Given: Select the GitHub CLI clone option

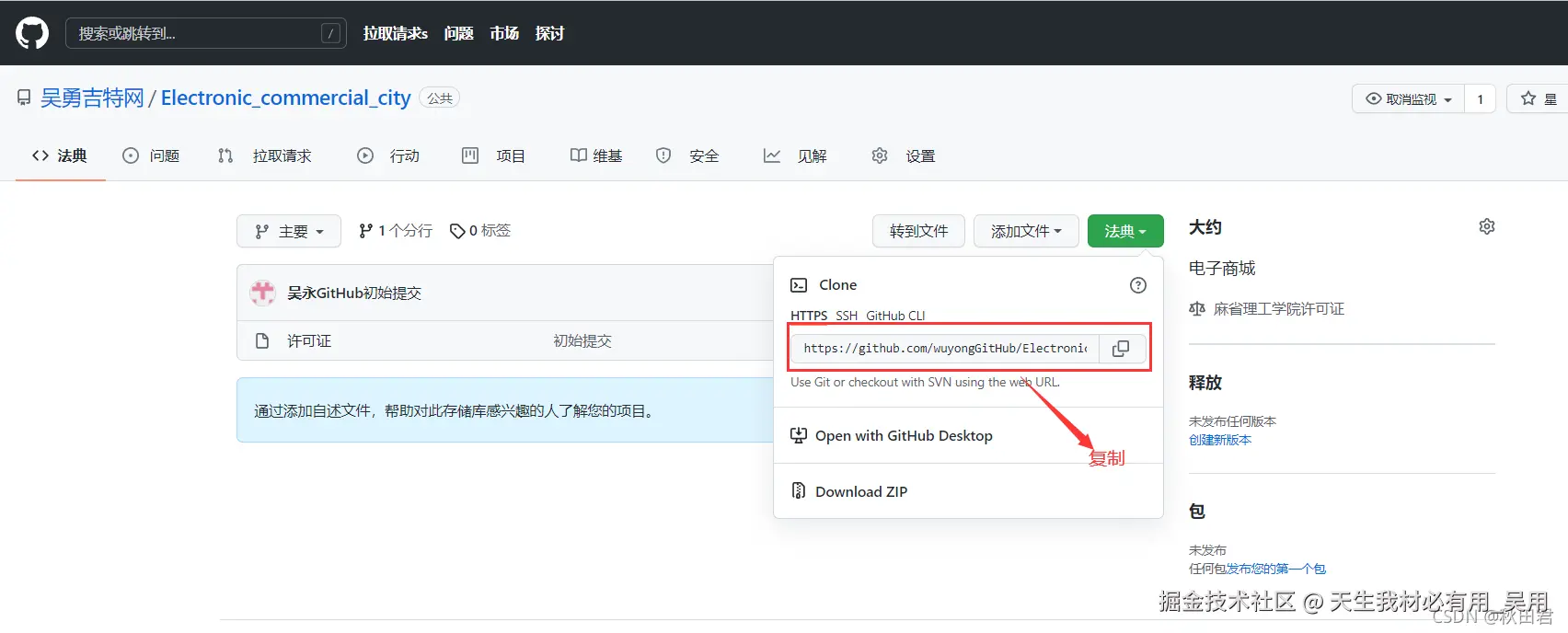Looking at the screenshot, I should click(x=895, y=316).
